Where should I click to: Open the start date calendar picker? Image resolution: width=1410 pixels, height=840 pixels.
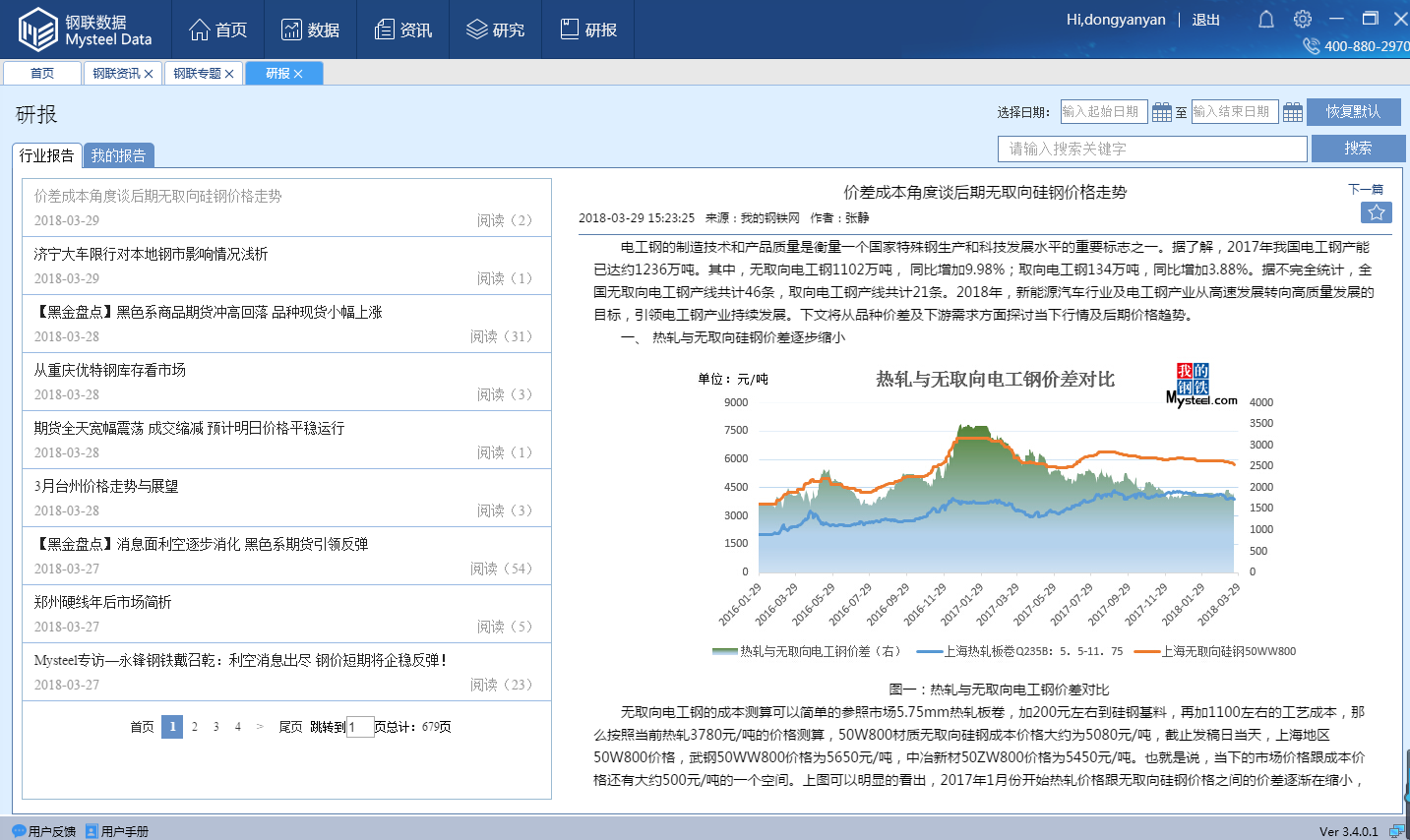click(x=1162, y=112)
